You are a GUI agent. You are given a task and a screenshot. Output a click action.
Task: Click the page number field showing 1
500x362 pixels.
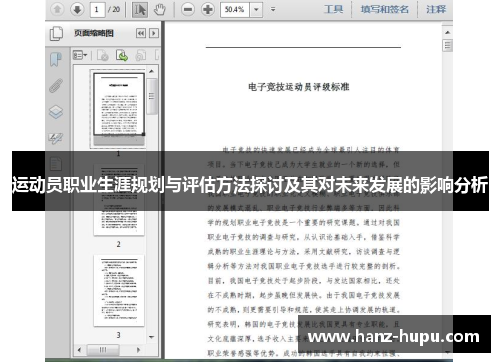pyautogui.click(x=97, y=9)
